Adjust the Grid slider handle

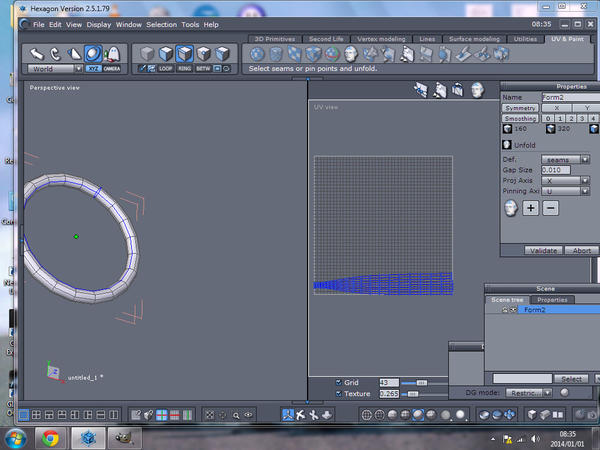click(x=422, y=383)
